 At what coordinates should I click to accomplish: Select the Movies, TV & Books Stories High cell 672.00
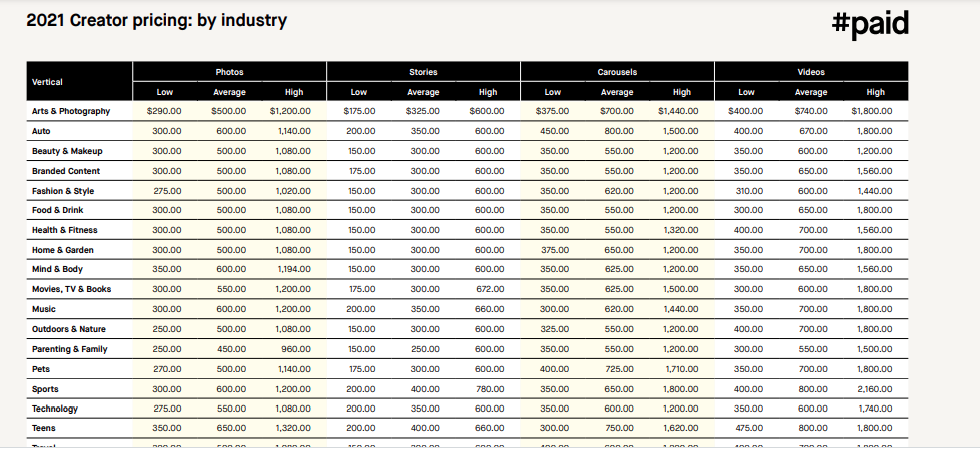tap(489, 289)
